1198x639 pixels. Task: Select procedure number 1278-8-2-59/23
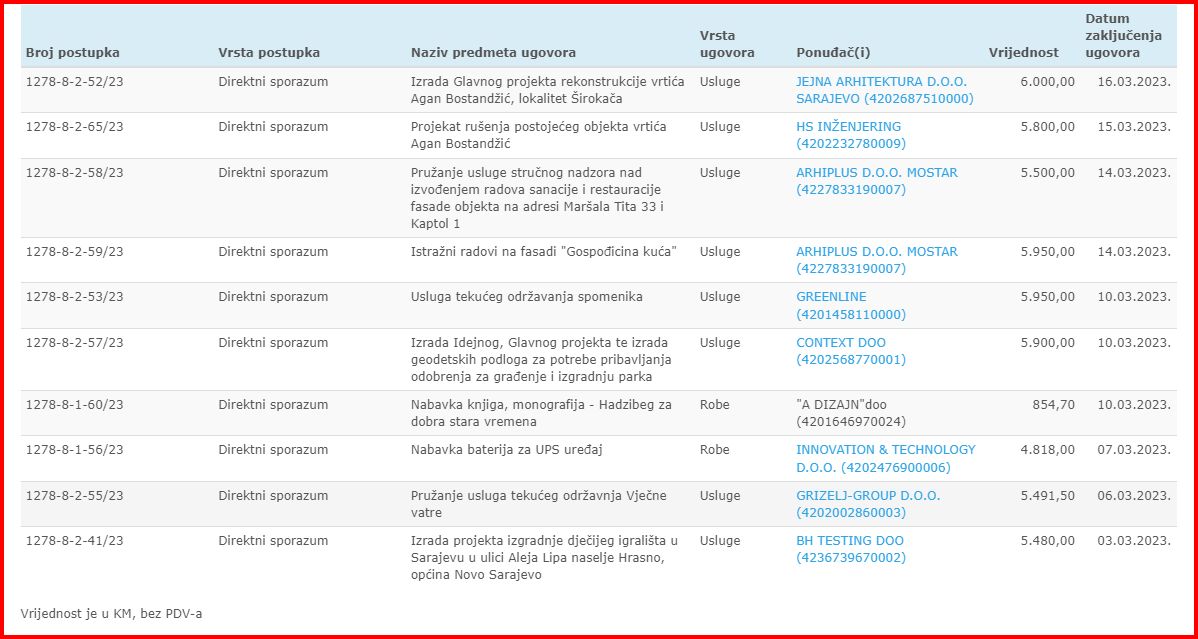[75, 251]
